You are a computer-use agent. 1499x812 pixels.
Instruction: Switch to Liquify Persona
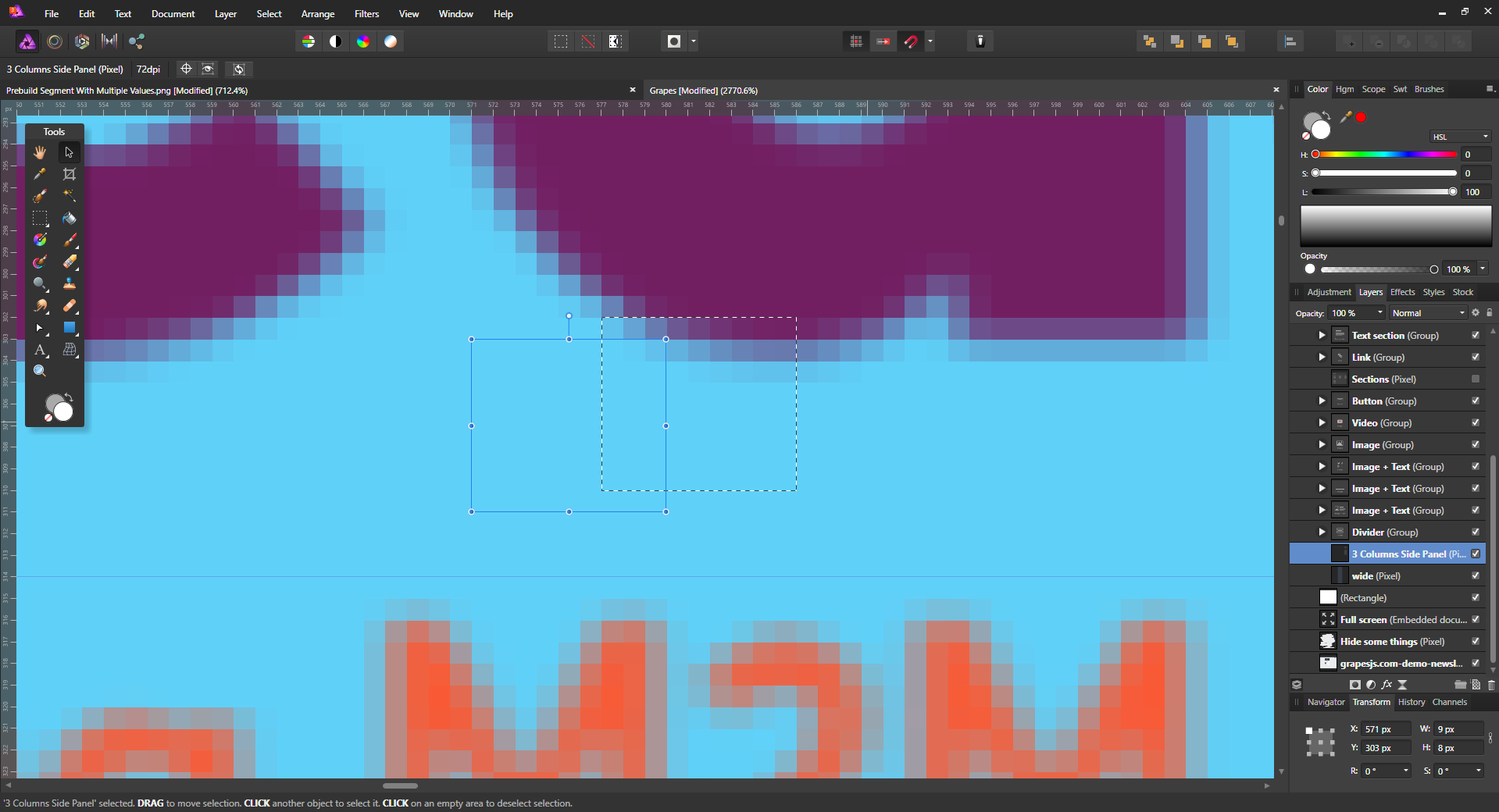(x=55, y=41)
